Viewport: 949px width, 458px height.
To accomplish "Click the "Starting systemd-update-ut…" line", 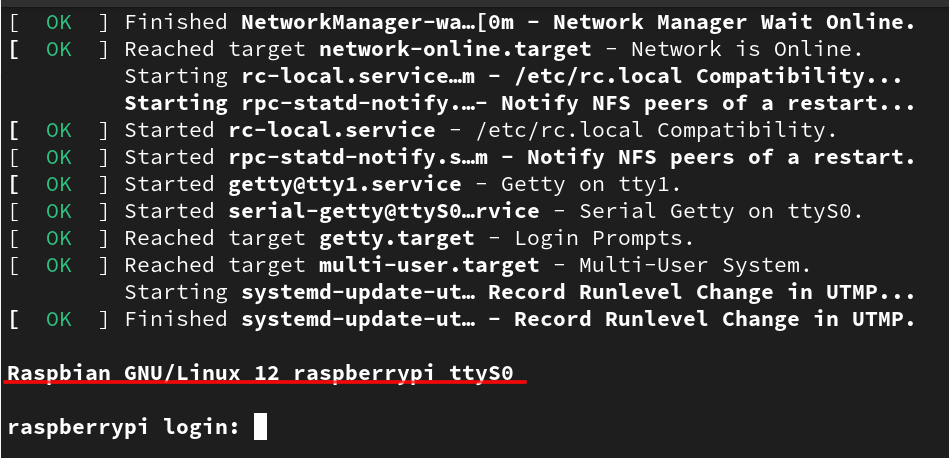I will [519, 292].
